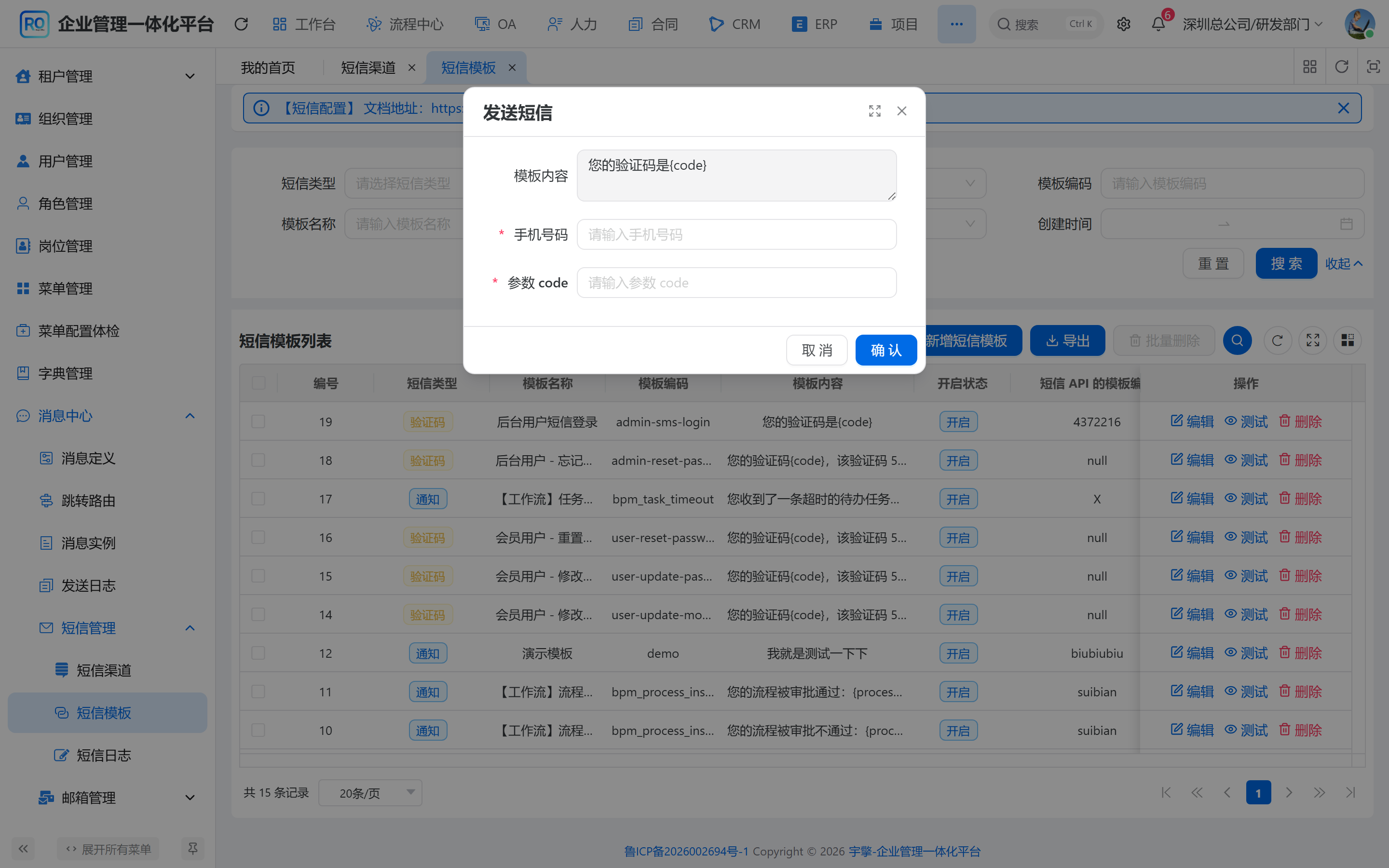Screen dimensions: 1389x868
Task: Check the checkbox for row 19
Action: coord(259,421)
